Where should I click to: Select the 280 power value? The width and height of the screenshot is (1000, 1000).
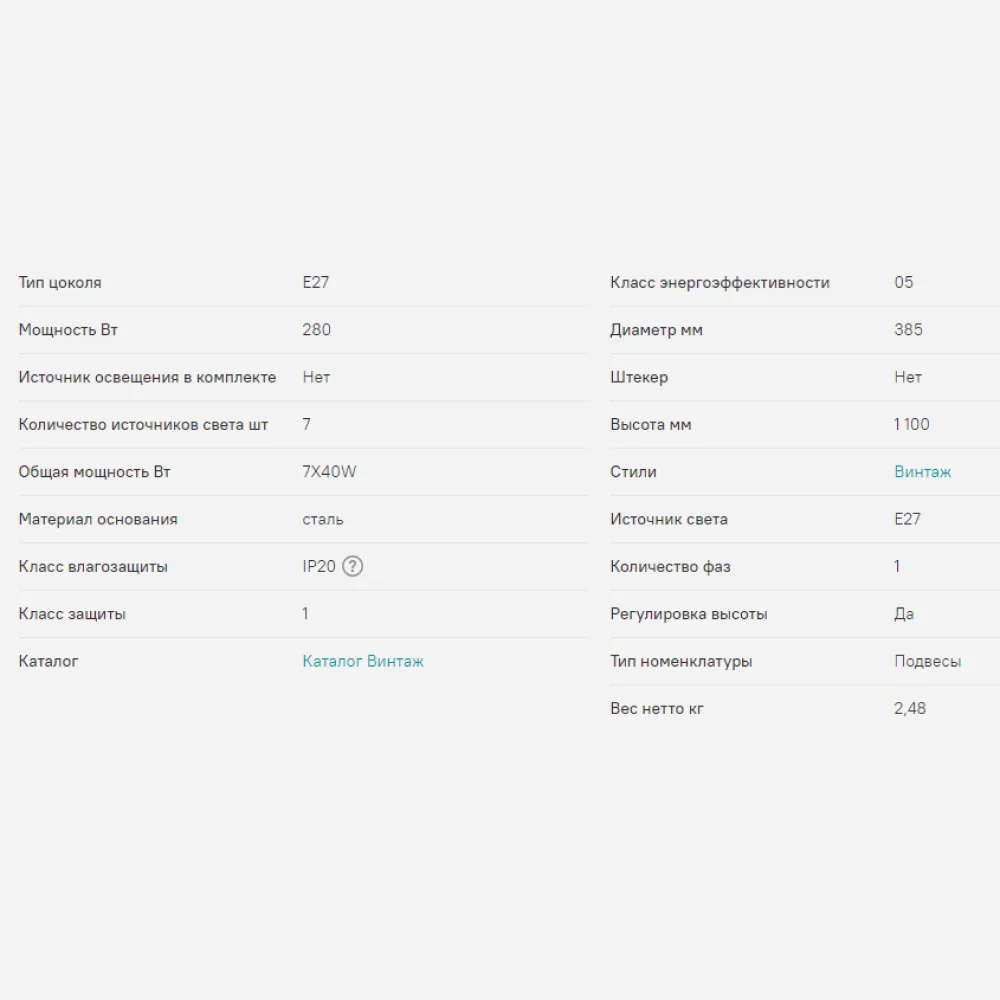[316, 330]
